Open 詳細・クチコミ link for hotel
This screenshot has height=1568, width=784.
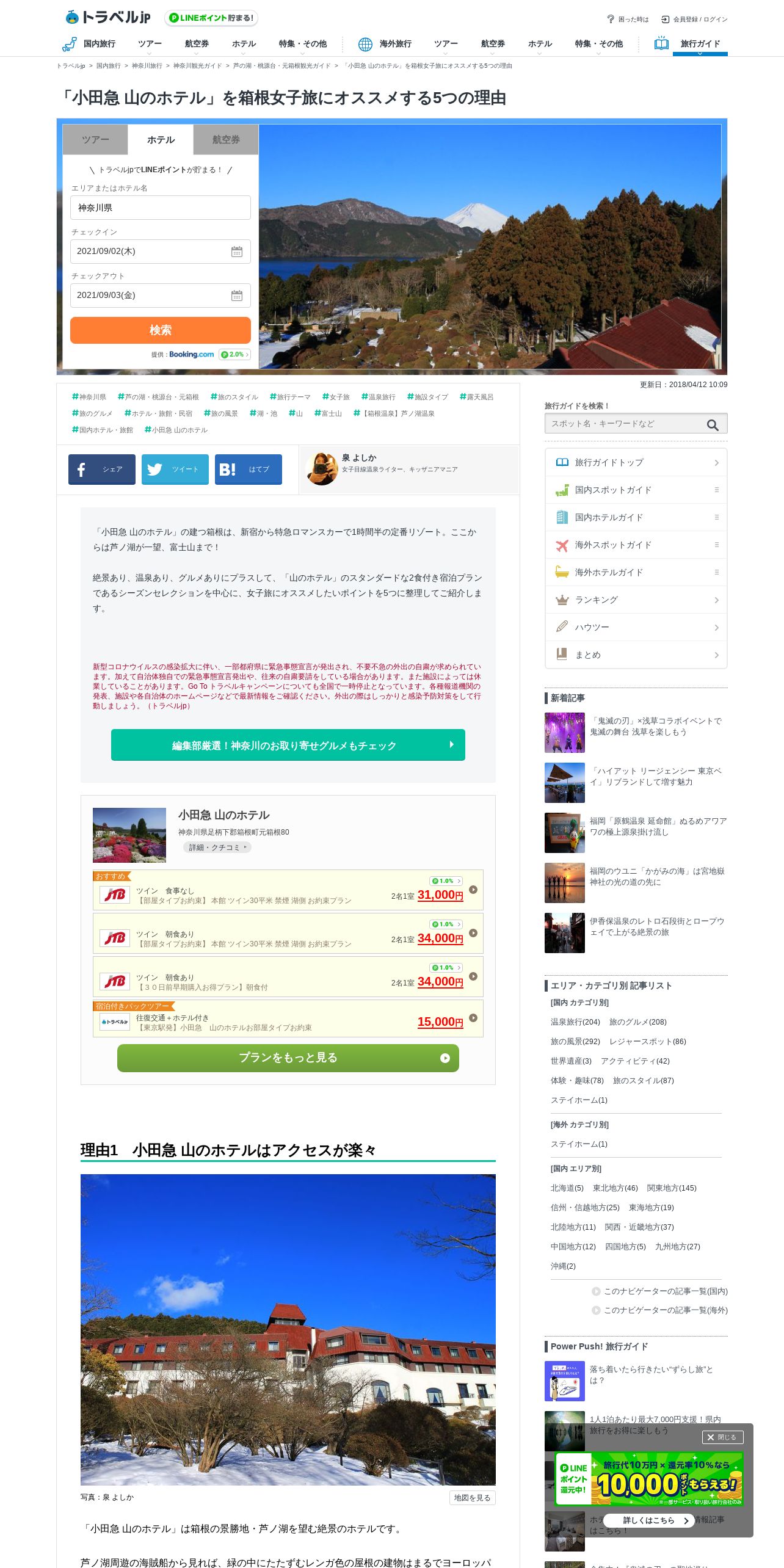[217, 848]
